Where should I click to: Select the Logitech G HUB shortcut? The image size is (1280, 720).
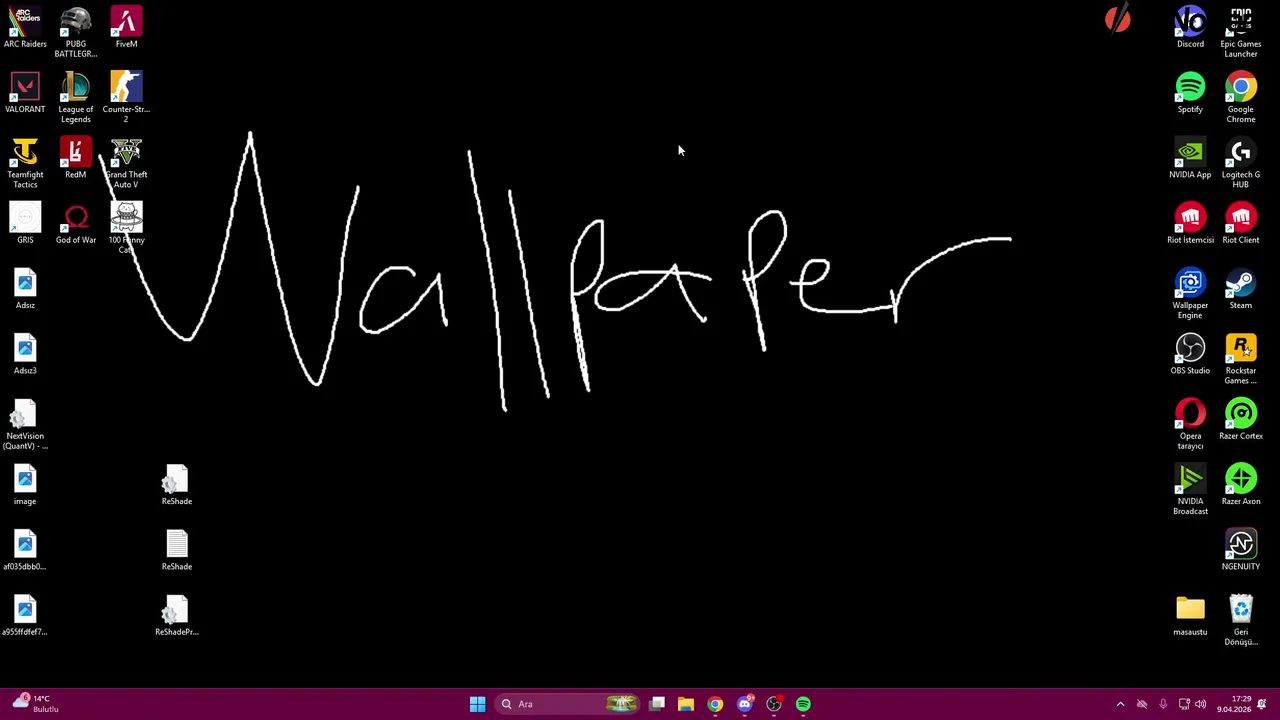pyautogui.click(x=1241, y=163)
